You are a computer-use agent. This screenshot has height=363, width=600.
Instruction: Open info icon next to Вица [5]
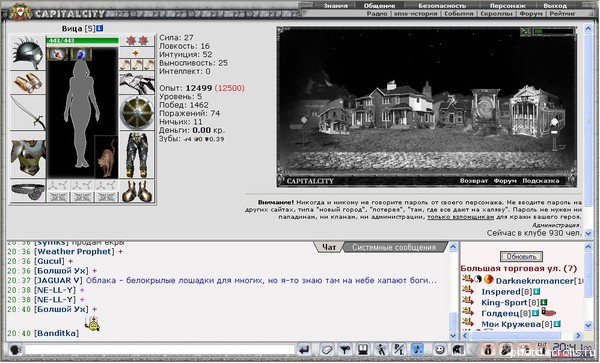click(100, 28)
